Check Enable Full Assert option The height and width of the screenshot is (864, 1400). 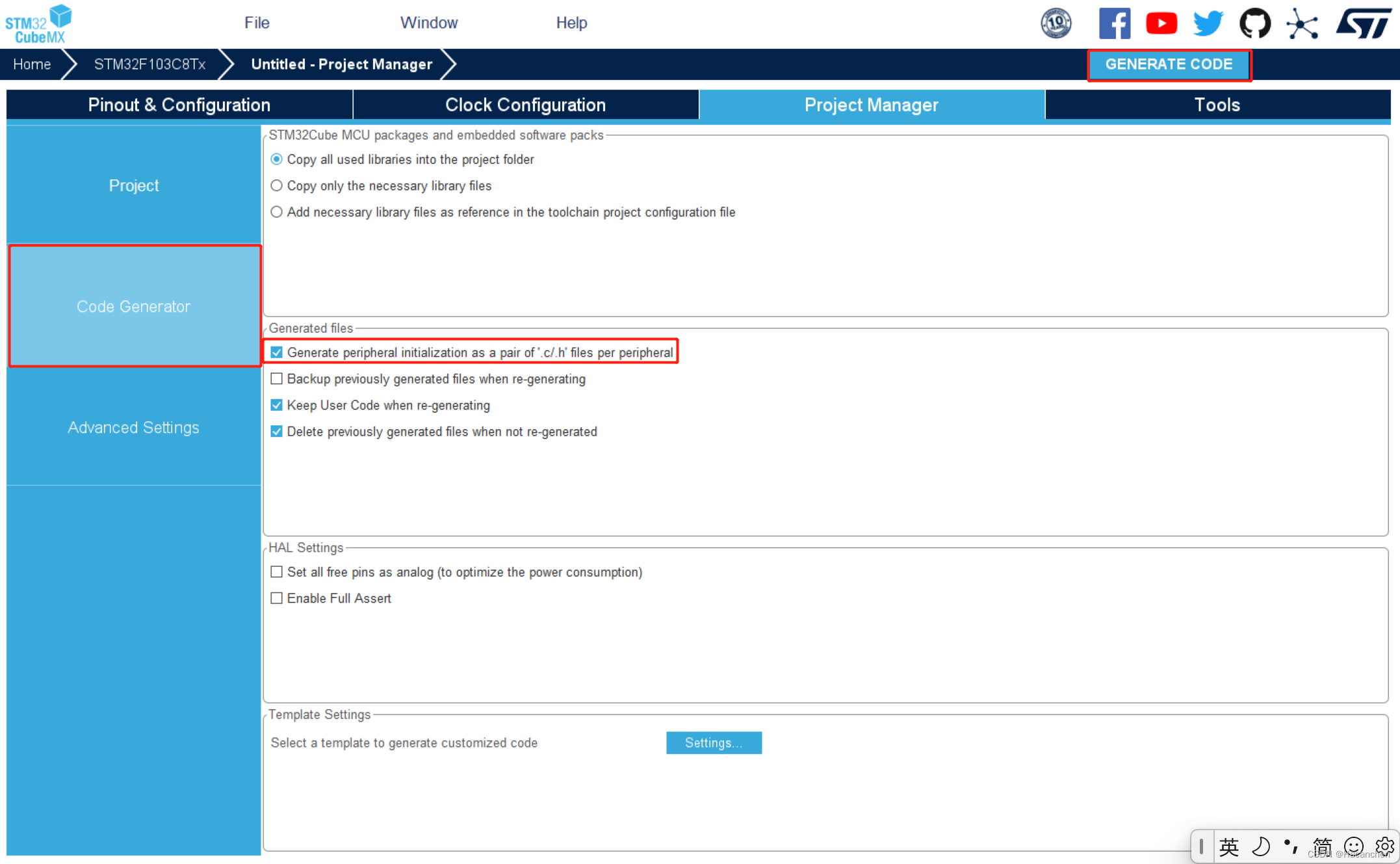277,598
